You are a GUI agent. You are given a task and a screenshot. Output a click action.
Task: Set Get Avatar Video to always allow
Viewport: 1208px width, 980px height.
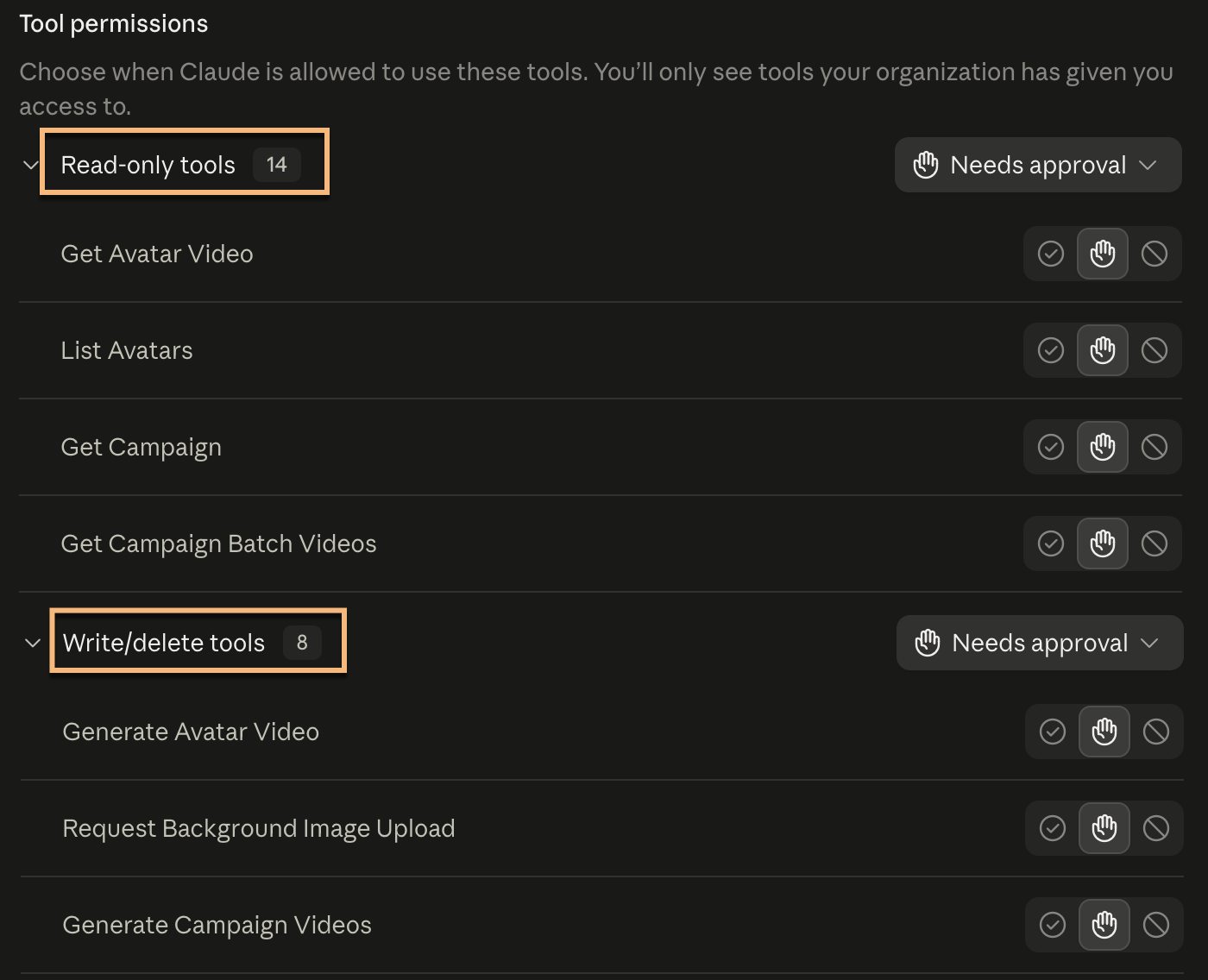pyautogui.click(x=1051, y=254)
